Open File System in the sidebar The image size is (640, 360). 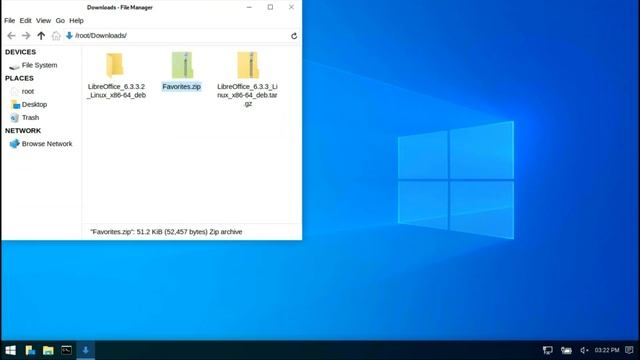pyautogui.click(x=33, y=65)
